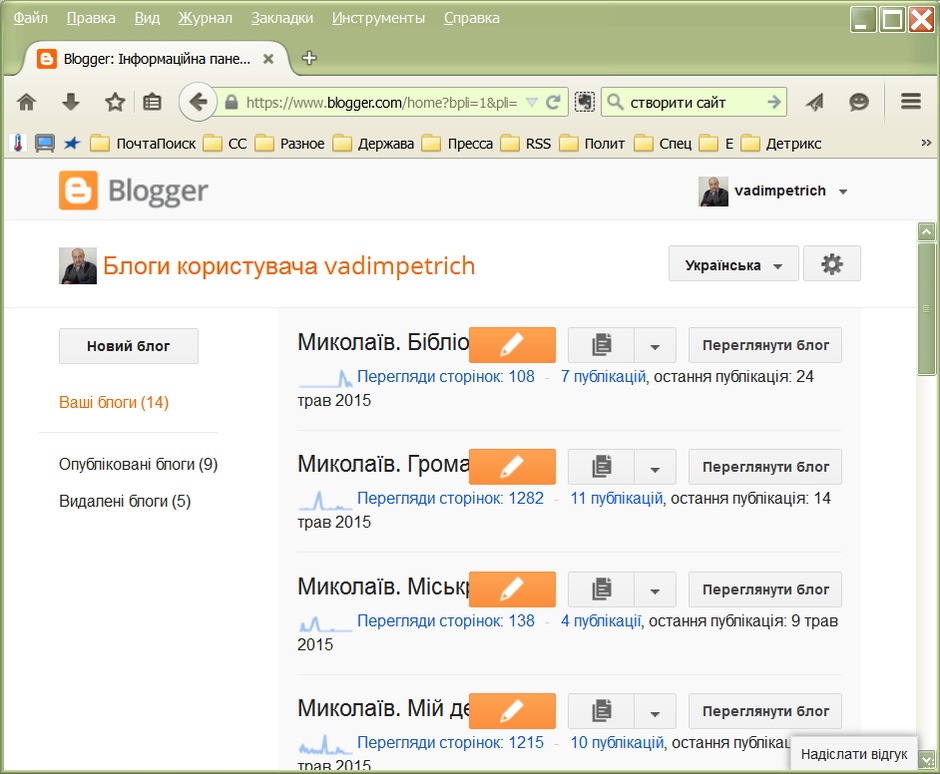Open Перегляди сторінок: 108 link
Screen dimensions: 940x774
[x=445, y=377]
